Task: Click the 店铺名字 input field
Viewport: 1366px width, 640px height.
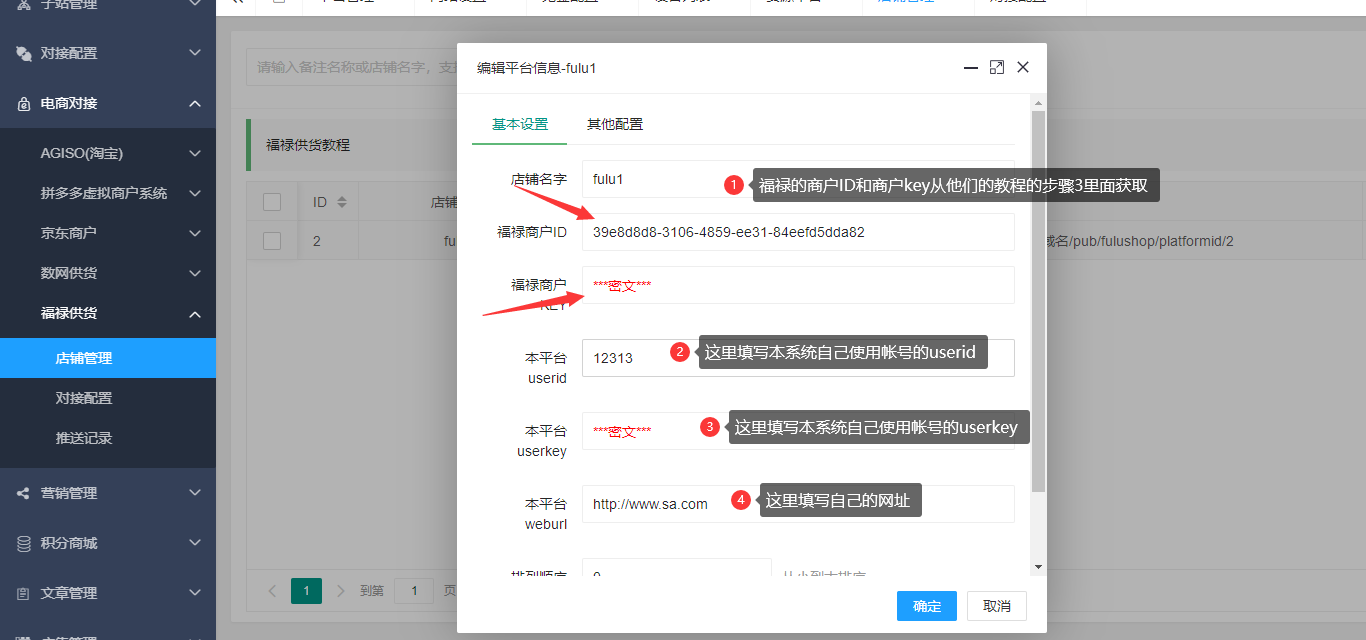Action: click(798, 179)
